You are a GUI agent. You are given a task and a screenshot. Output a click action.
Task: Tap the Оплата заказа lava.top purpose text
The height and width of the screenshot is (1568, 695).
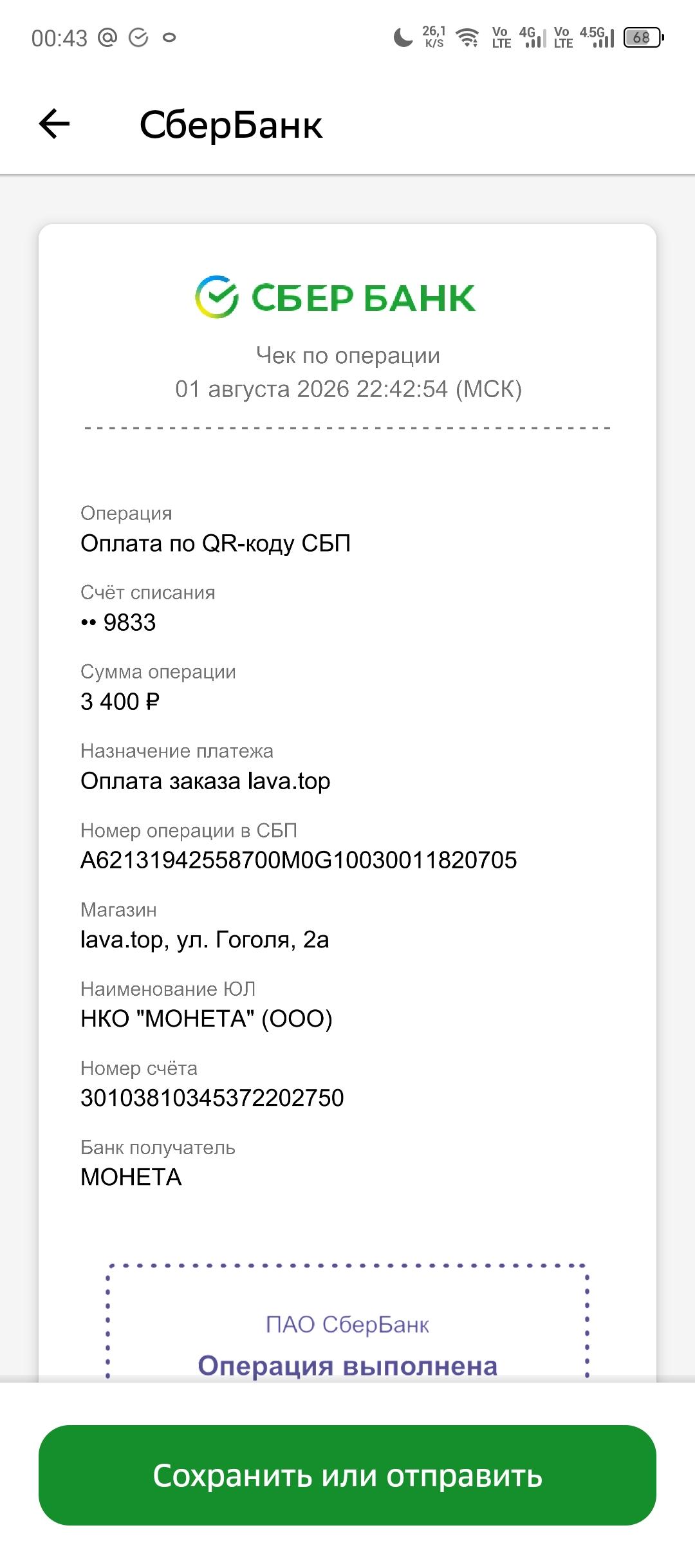[x=205, y=781]
